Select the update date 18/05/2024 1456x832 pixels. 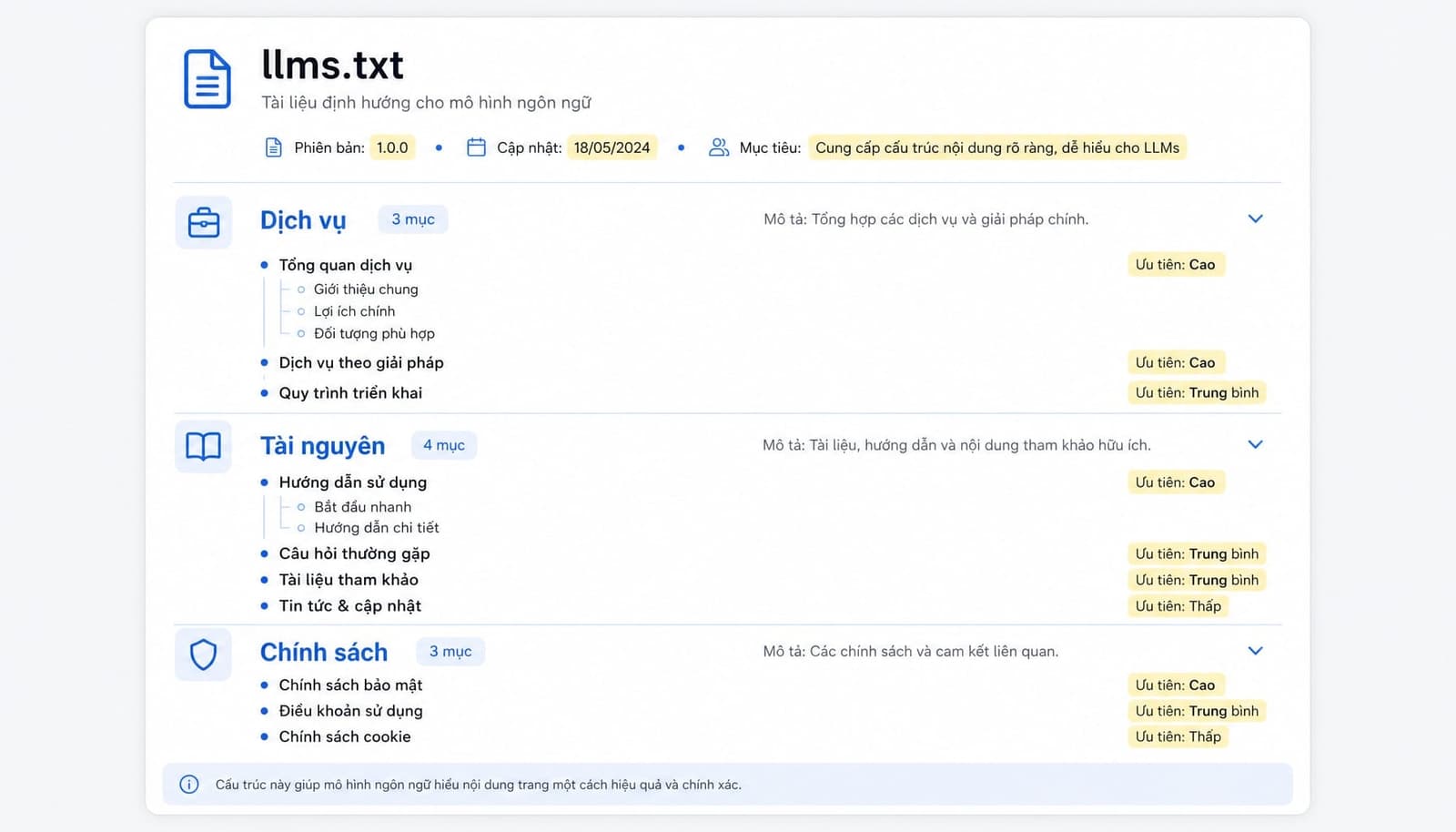click(x=612, y=147)
